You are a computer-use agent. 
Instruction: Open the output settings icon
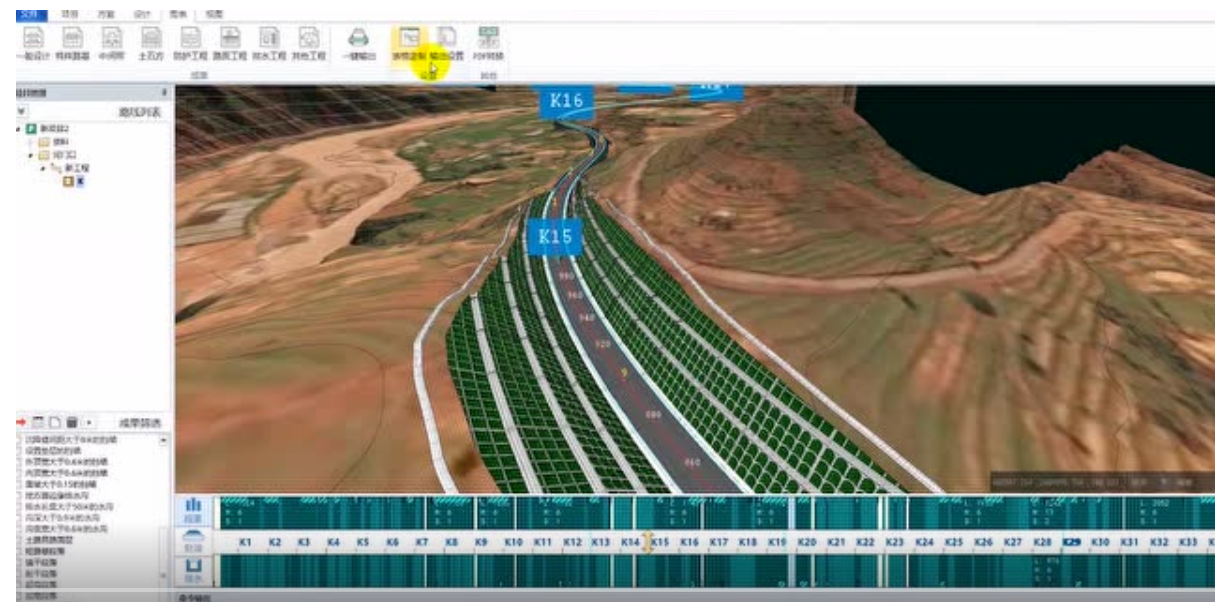(x=447, y=44)
